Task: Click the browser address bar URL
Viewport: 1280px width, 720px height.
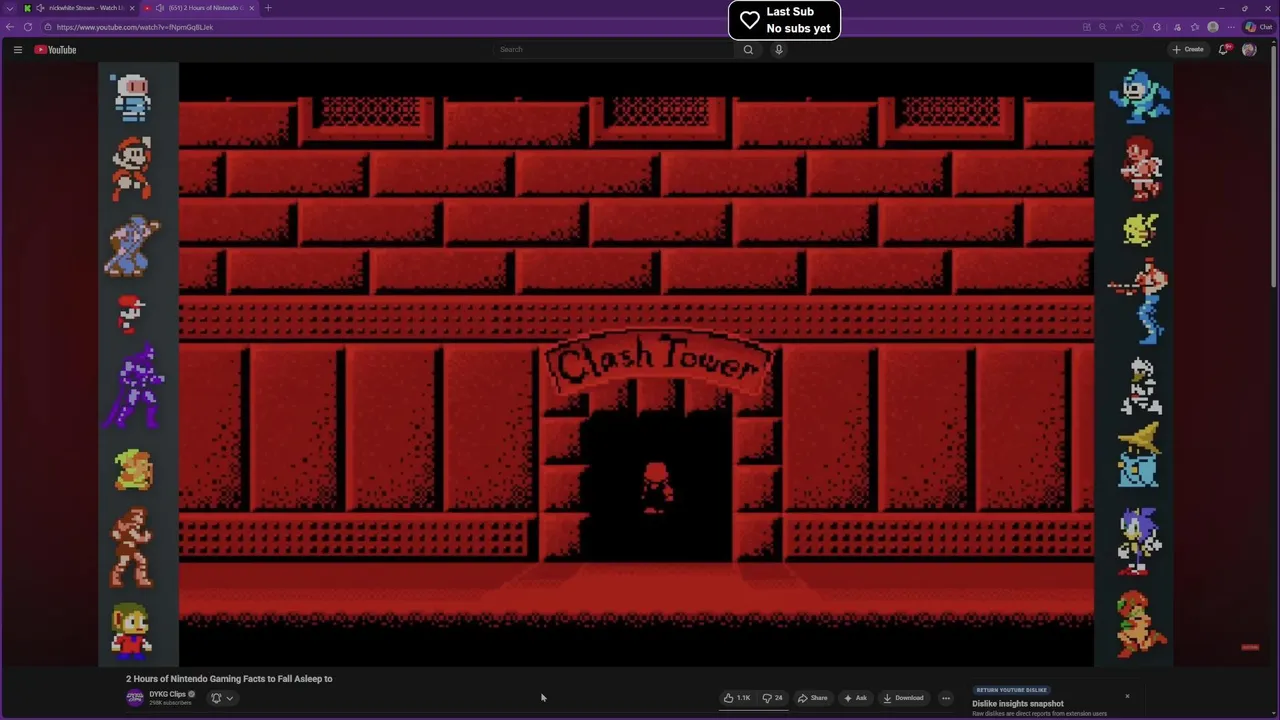Action: click(x=135, y=27)
